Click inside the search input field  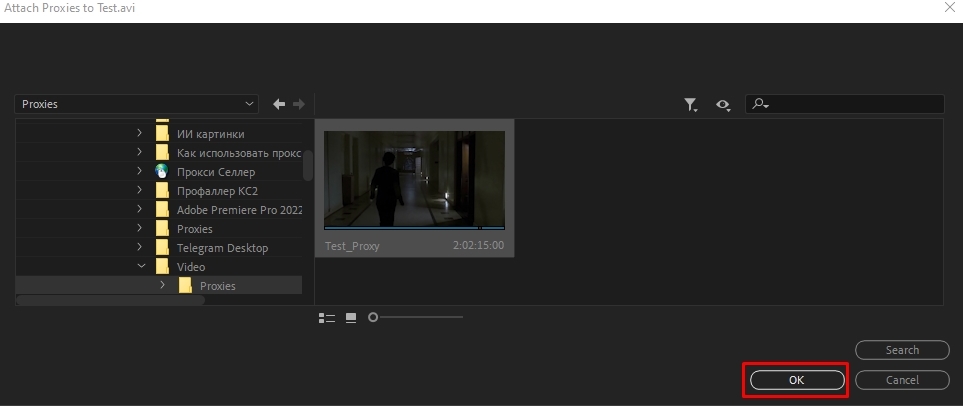coord(844,104)
